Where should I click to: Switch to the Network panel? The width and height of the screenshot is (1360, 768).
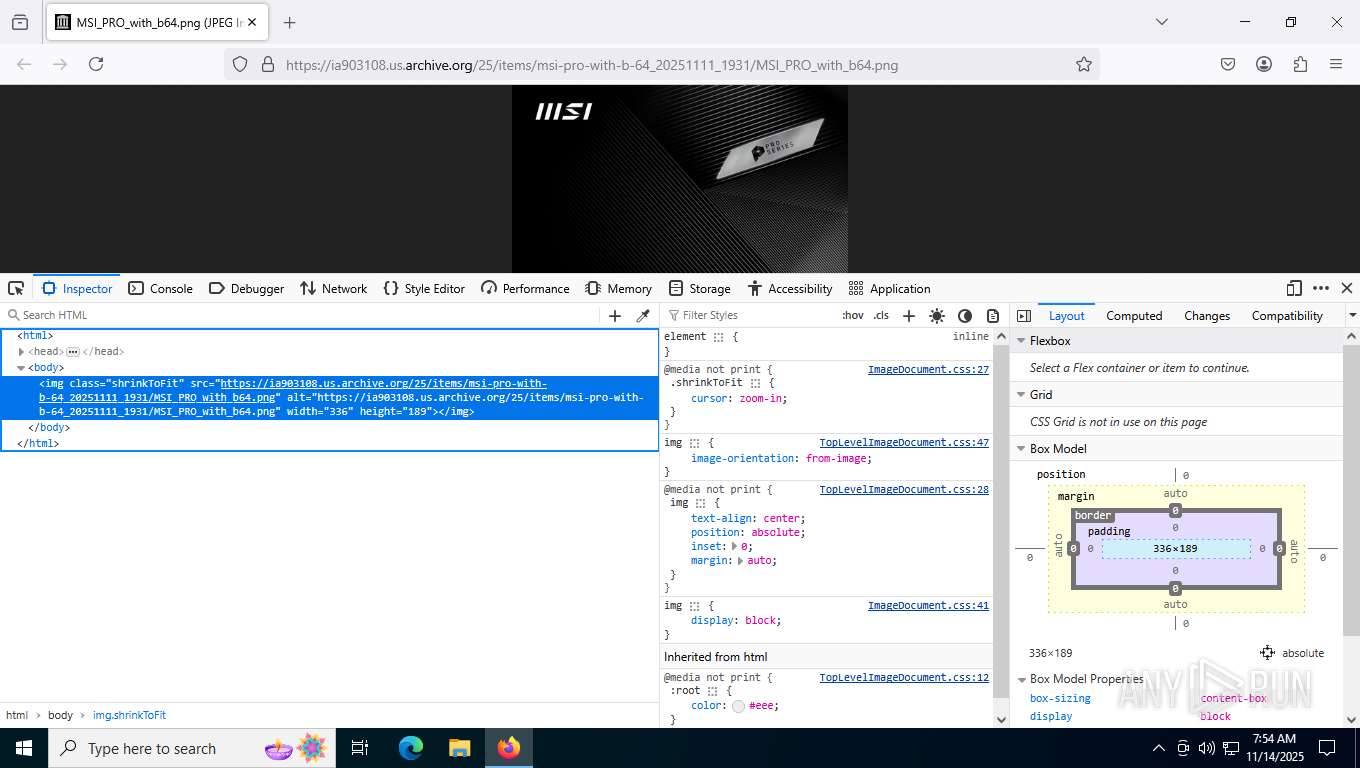tap(334, 288)
